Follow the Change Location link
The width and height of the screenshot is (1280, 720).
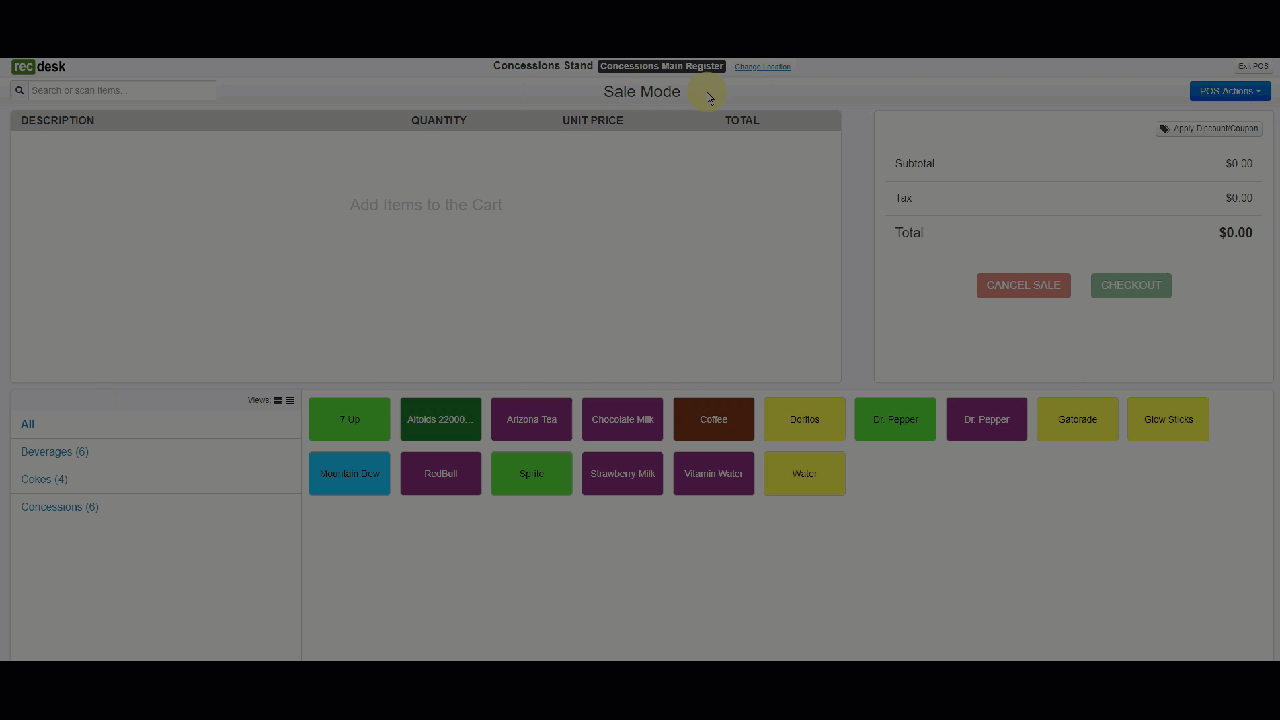[762, 67]
